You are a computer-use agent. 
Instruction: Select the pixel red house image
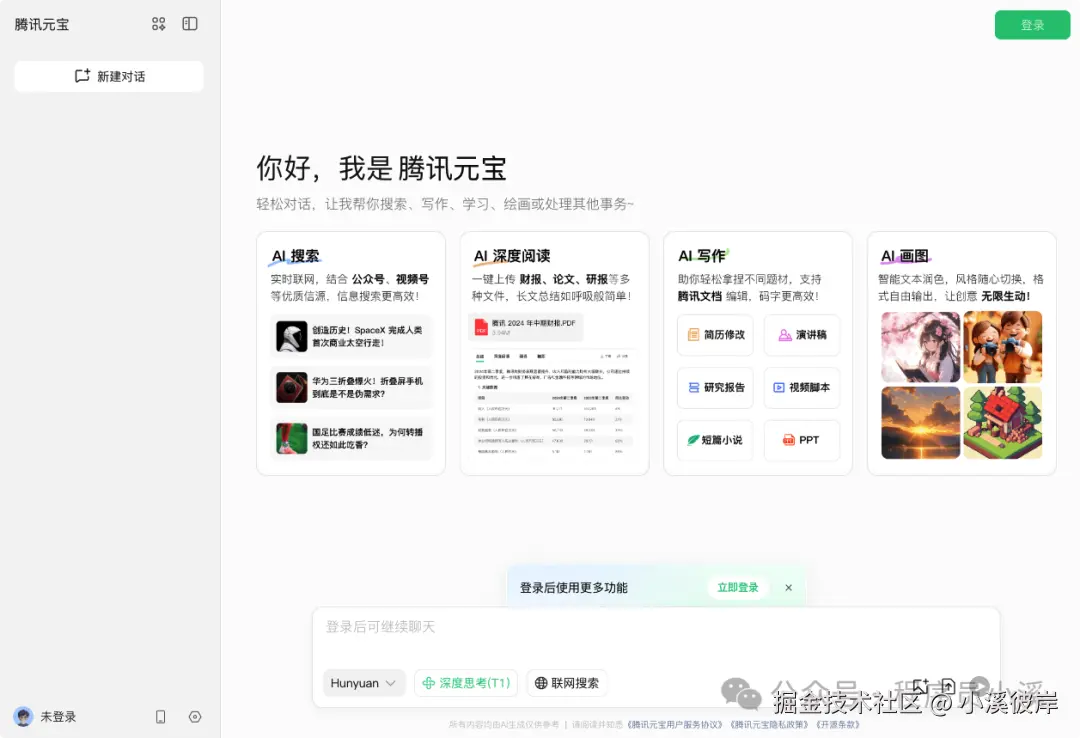pyautogui.click(x=1003, y=422)
